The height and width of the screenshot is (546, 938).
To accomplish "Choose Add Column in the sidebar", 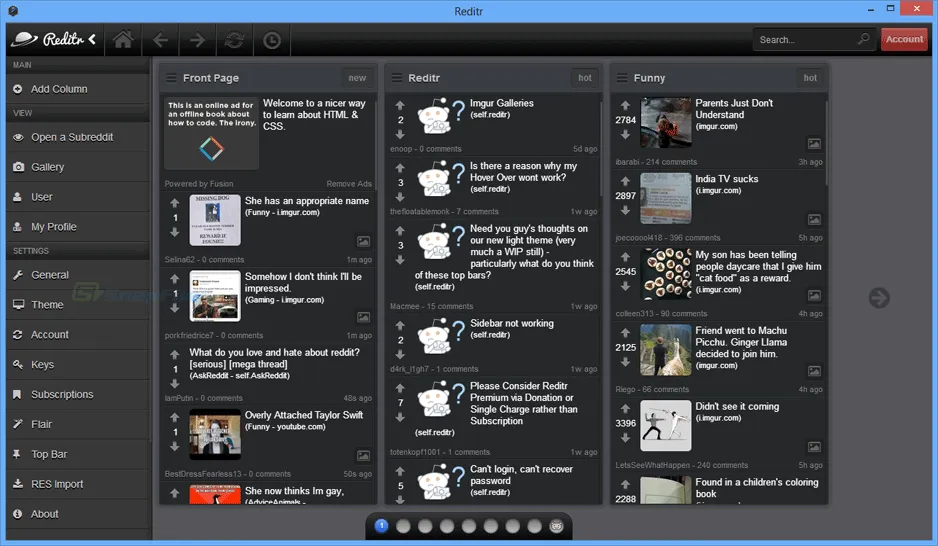I will coord(78,89).
